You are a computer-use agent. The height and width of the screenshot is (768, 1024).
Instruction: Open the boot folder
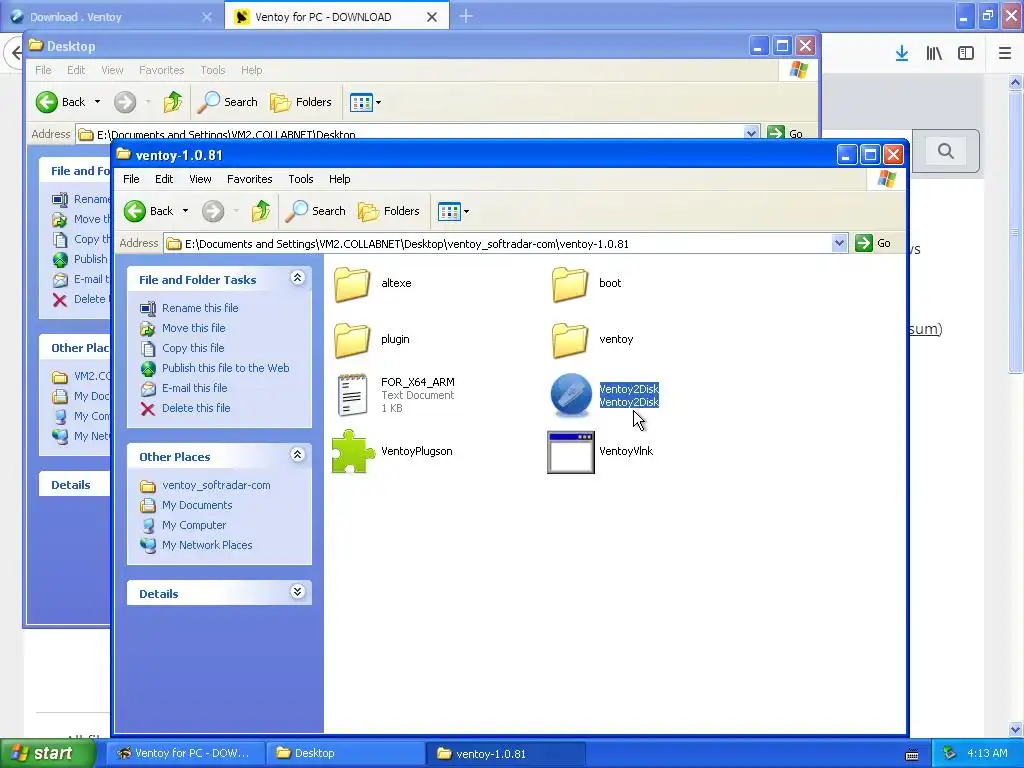click(x=570, y=283)
